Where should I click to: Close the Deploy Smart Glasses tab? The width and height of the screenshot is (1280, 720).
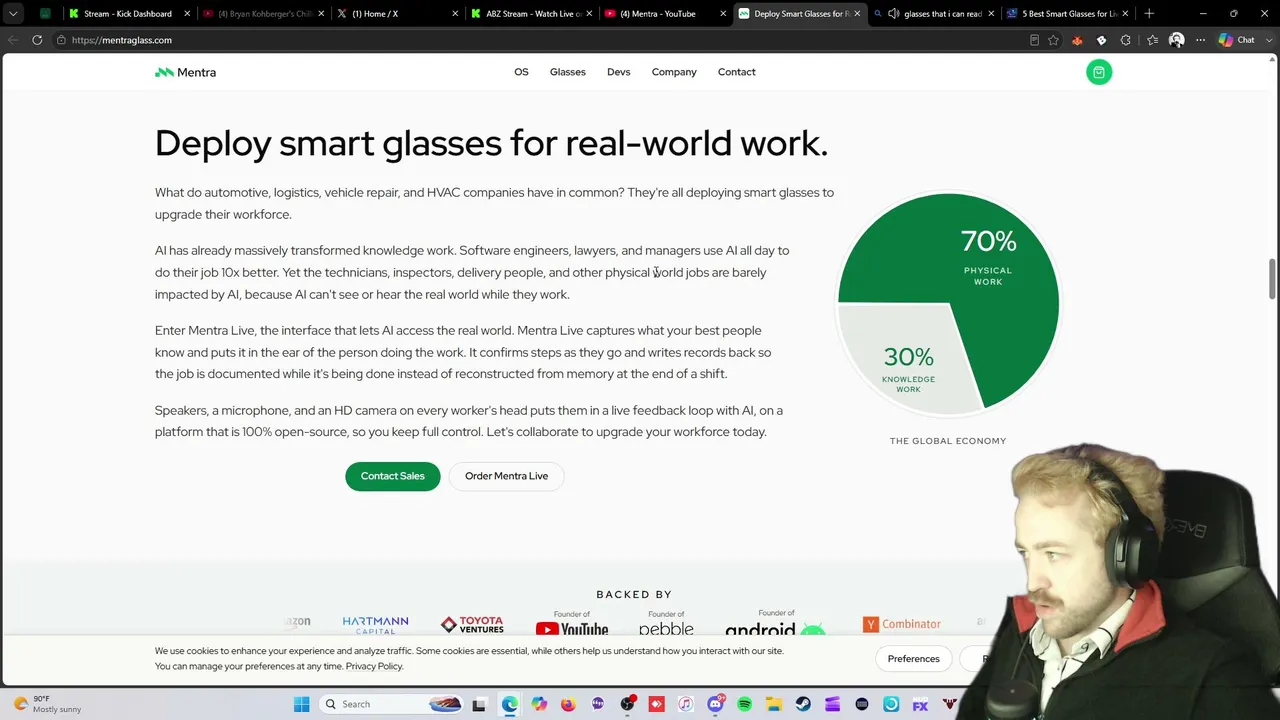(x=857, y=14)
